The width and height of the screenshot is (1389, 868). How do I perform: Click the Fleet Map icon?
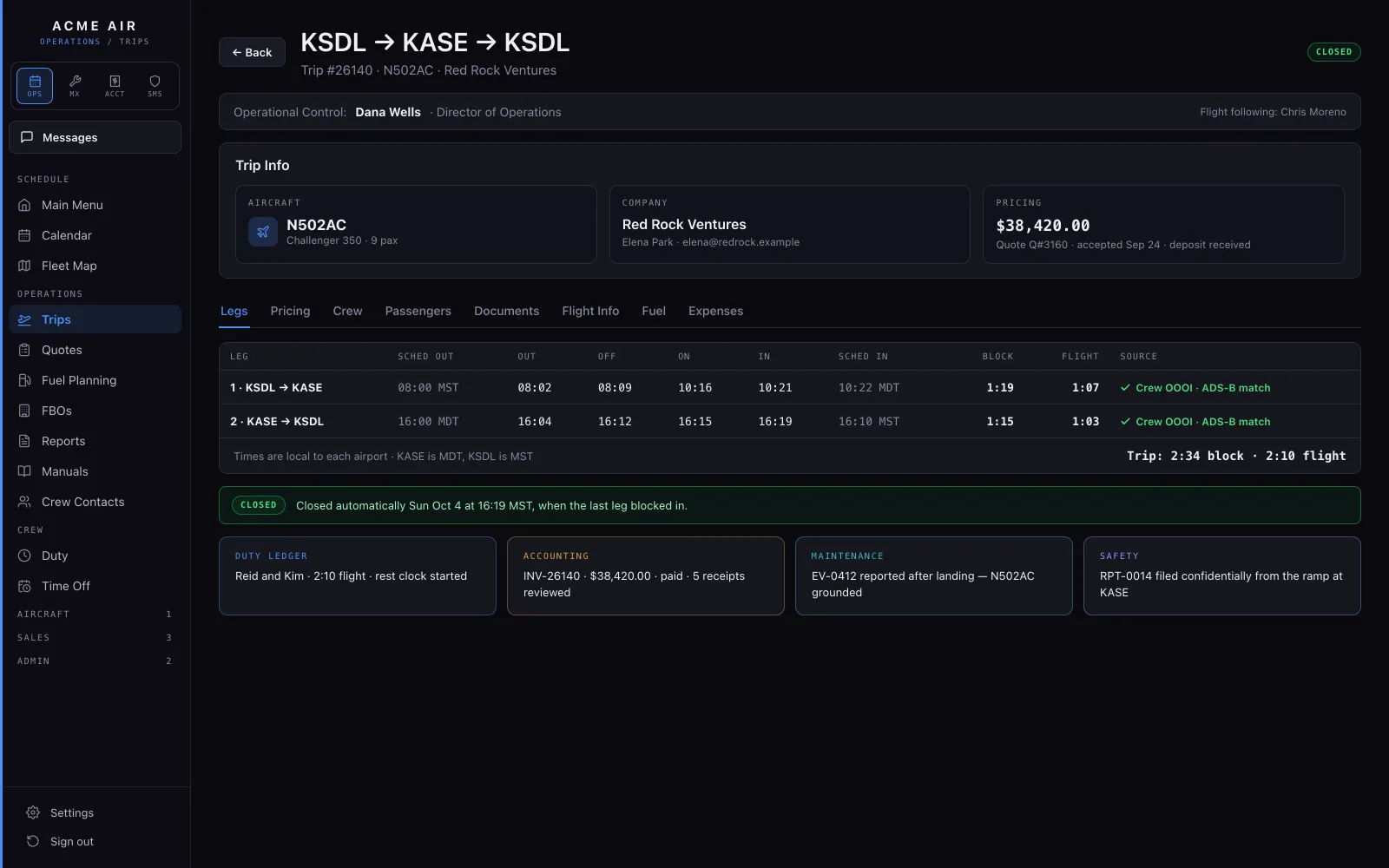pyautogui.click(x=24, y=266)
